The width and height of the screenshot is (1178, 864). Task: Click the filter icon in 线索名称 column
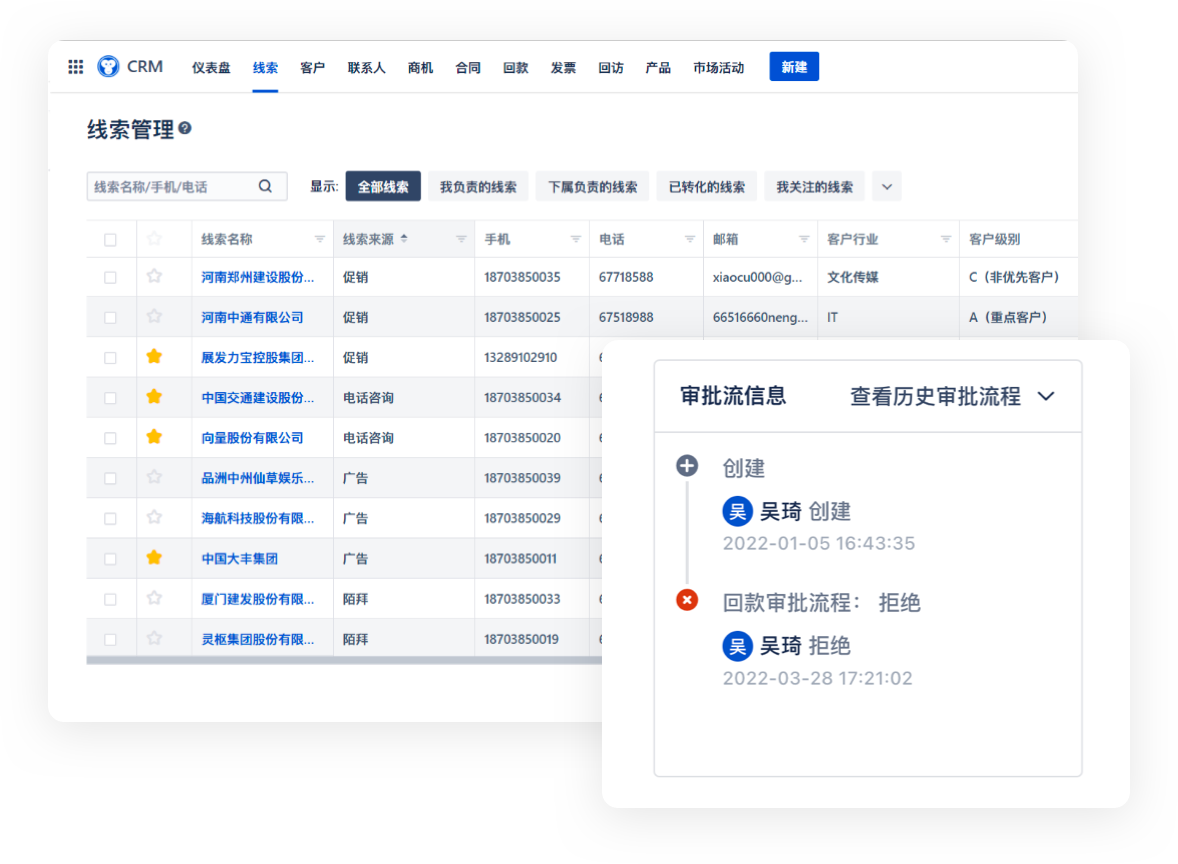pos(320,239)
